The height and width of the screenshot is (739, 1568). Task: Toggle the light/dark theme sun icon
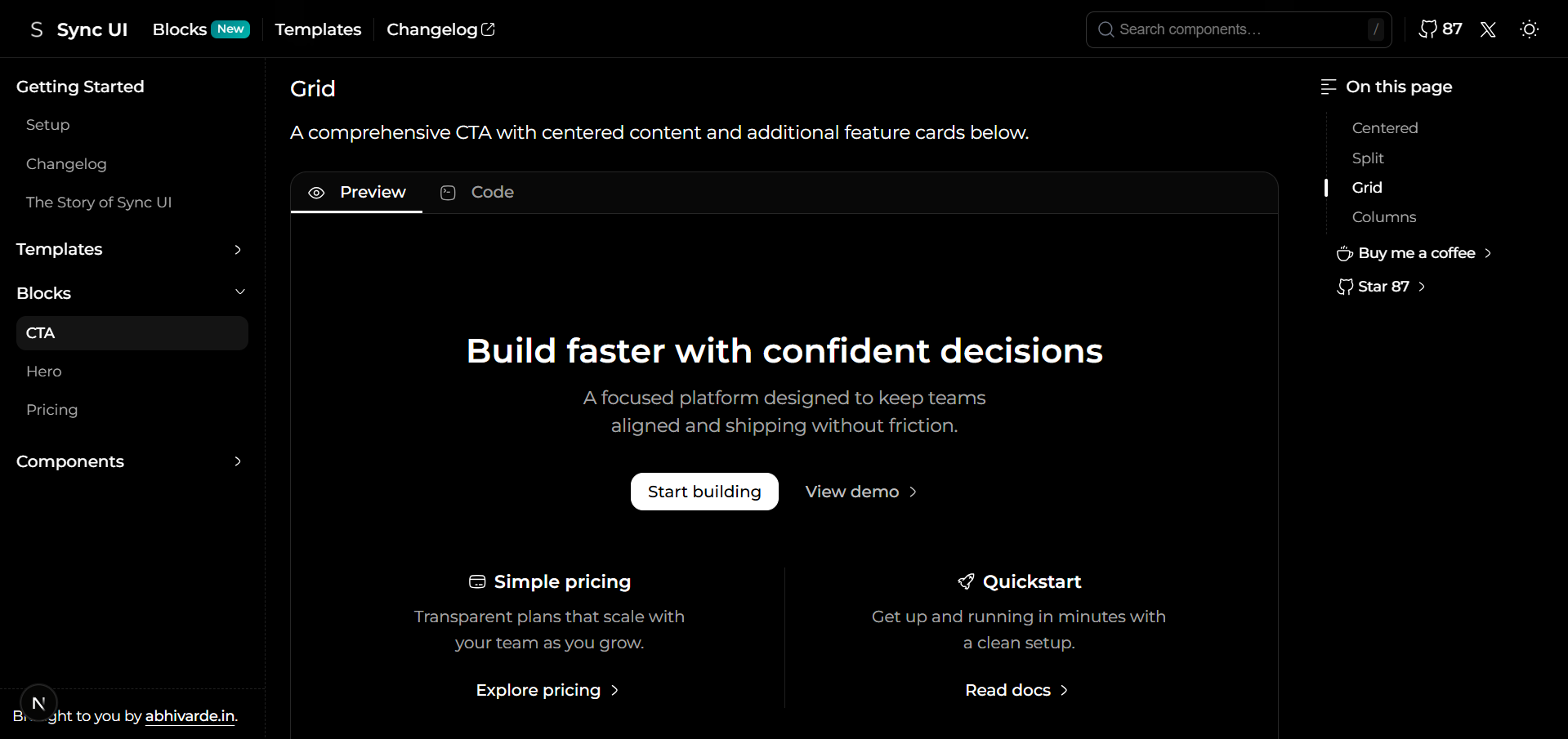coord(1529,29)
